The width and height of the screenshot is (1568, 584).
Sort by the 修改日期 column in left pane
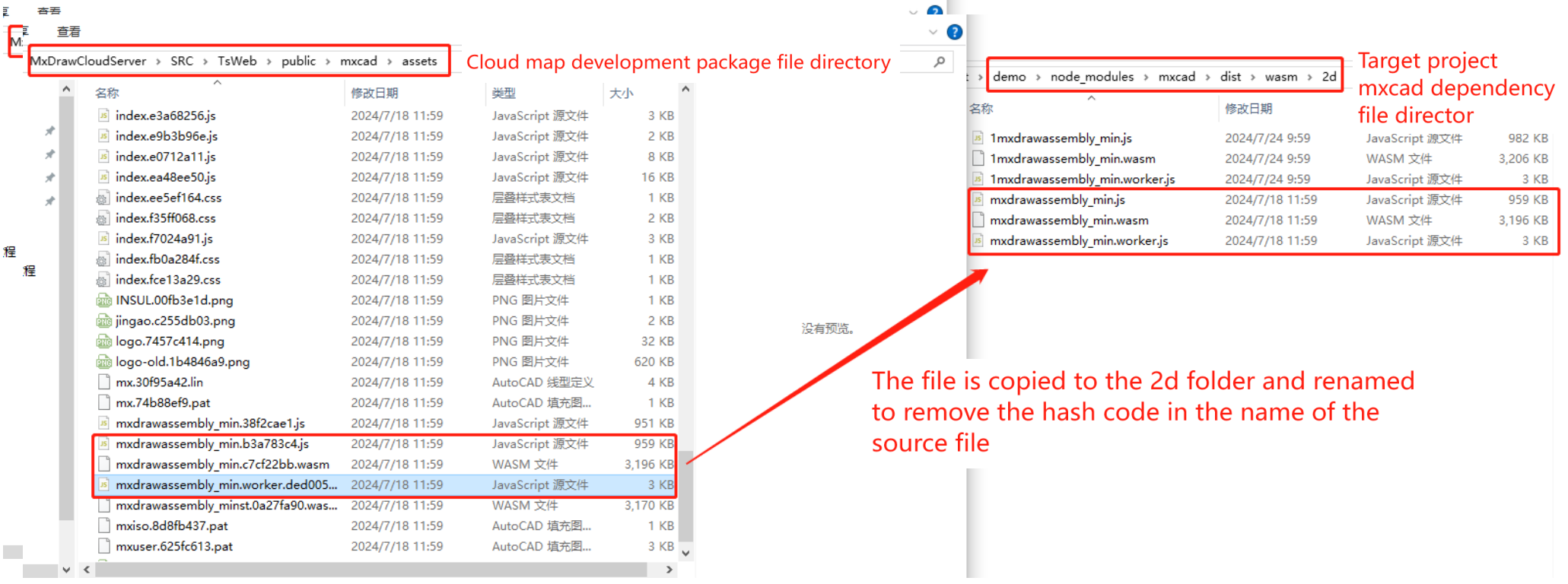374,93
